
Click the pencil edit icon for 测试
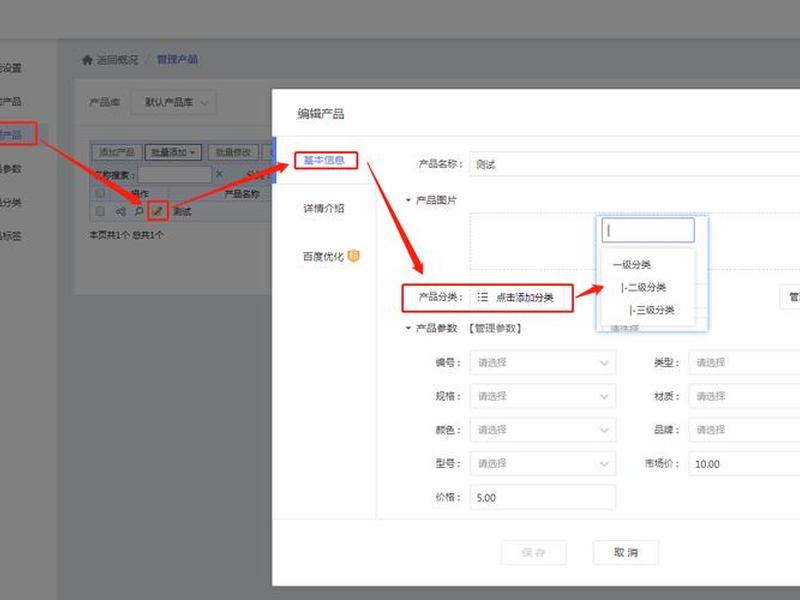pos(158,211)
